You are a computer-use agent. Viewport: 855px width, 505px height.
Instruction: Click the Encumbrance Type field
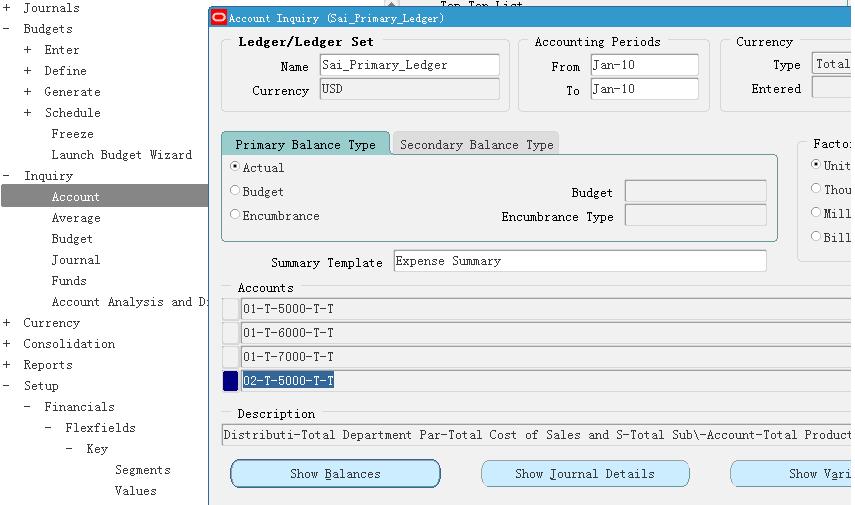[696, 215]
